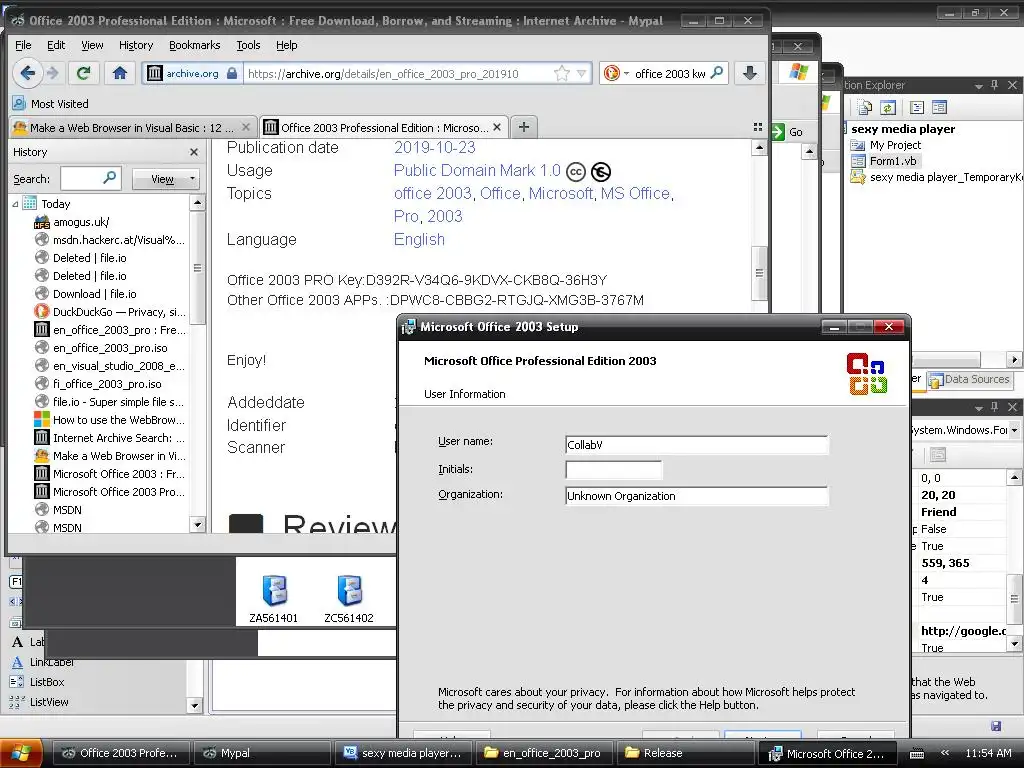The width and height of the screenshot is (1024, 768).
Task: Open a new tab with plus button
Action: 524,127
